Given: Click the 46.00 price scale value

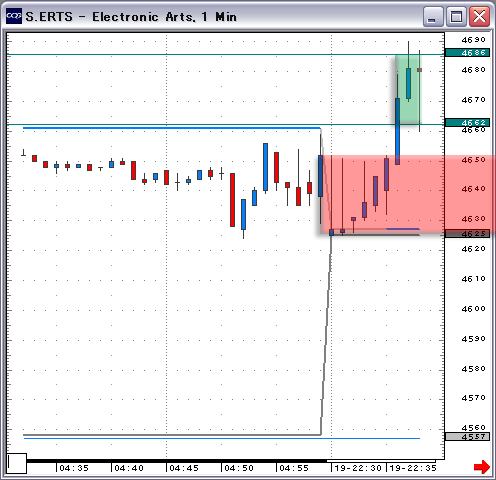Looking at the screenshot, I should click(x=473, y=309).
